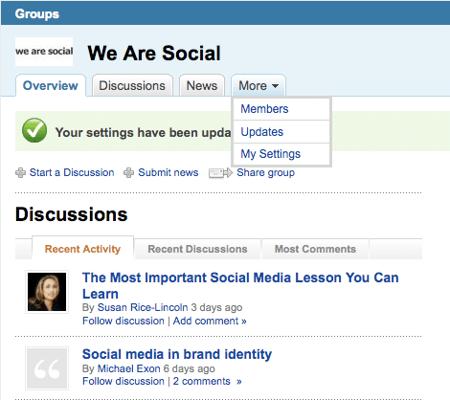
Task: Click Add comment on Susan's discussion
Action: (209, 321)
